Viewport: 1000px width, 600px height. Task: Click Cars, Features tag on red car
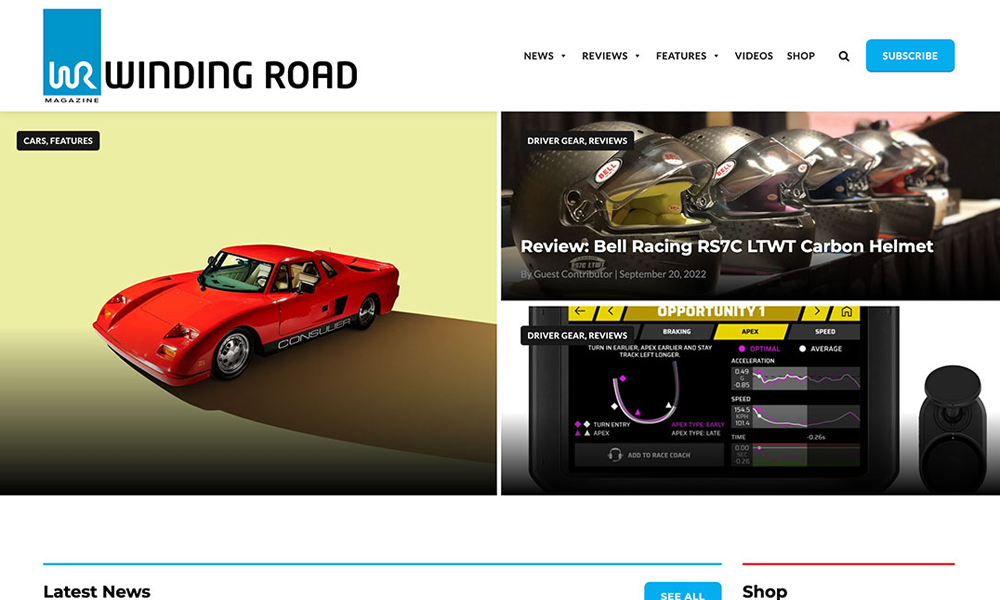pyautogui.click(x=58, y=141)
